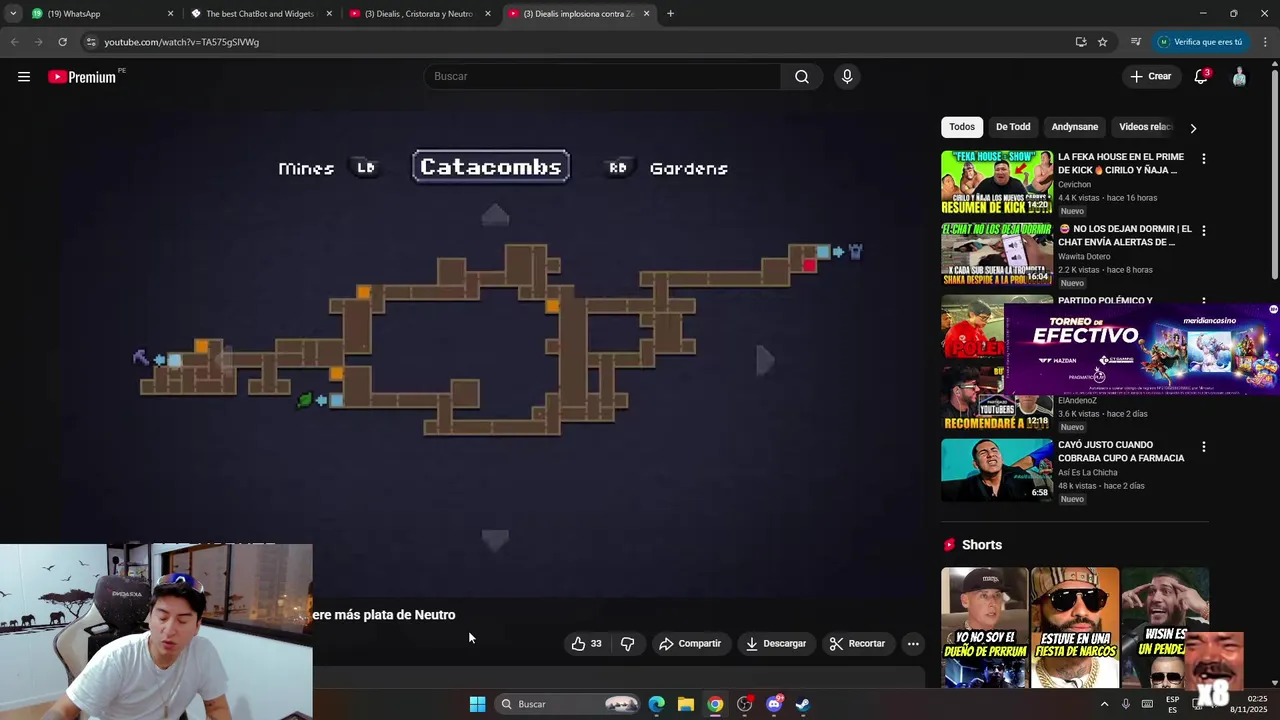Close the Diealis implosiona tab
The image size is (1280, 720).
646,14
